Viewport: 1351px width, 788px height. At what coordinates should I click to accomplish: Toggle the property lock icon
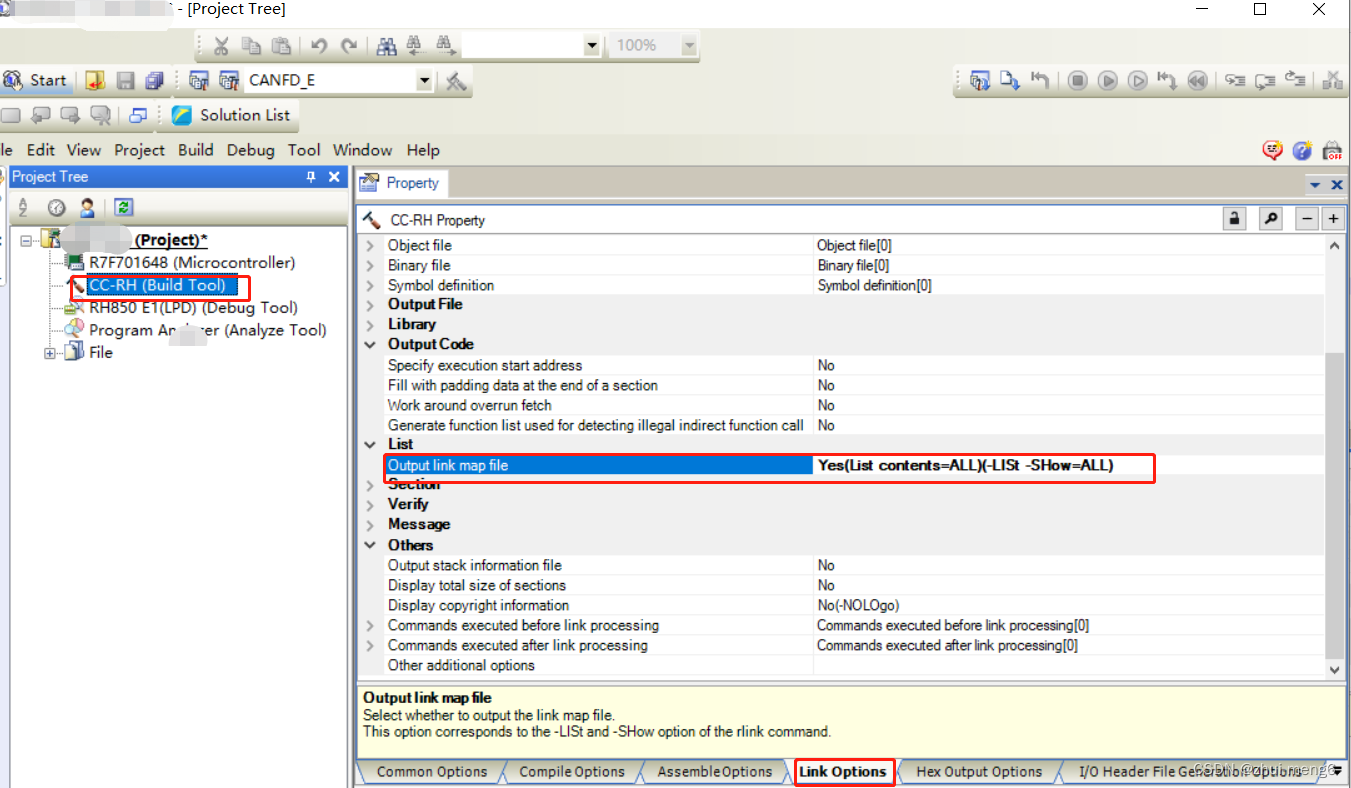tap(1235, 219)
